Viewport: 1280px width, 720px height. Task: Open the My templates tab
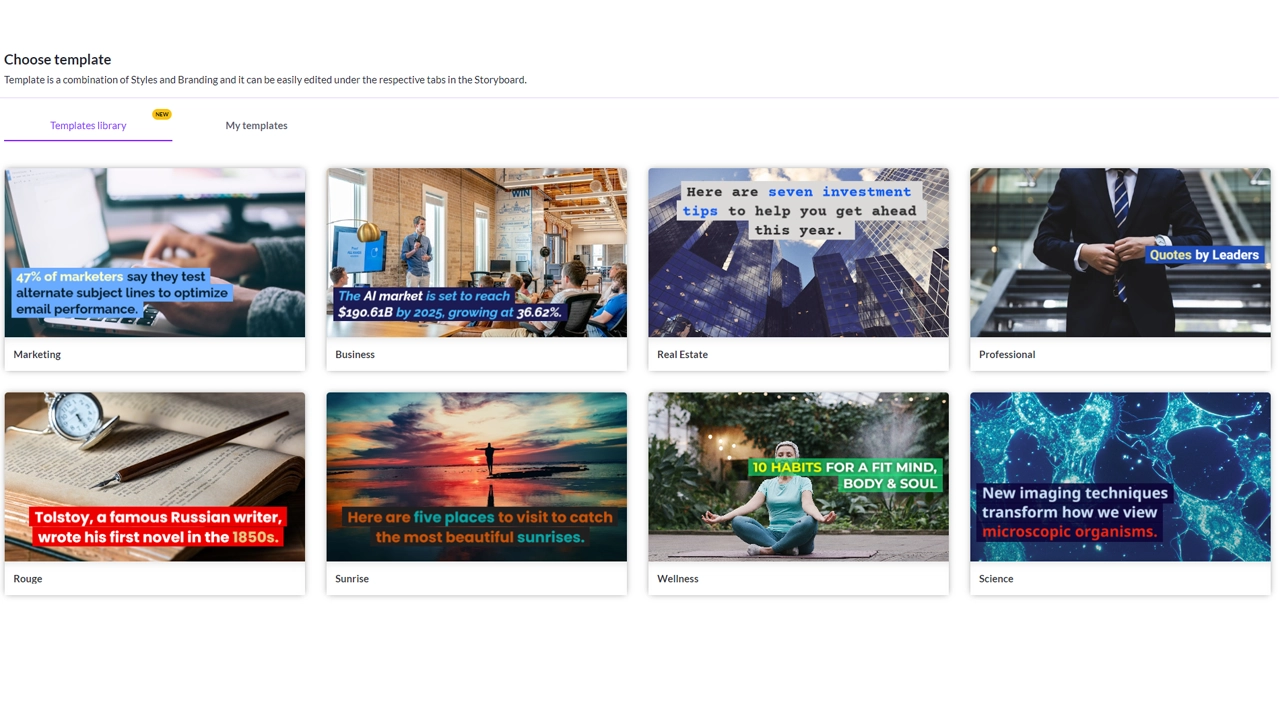(256, 125)
